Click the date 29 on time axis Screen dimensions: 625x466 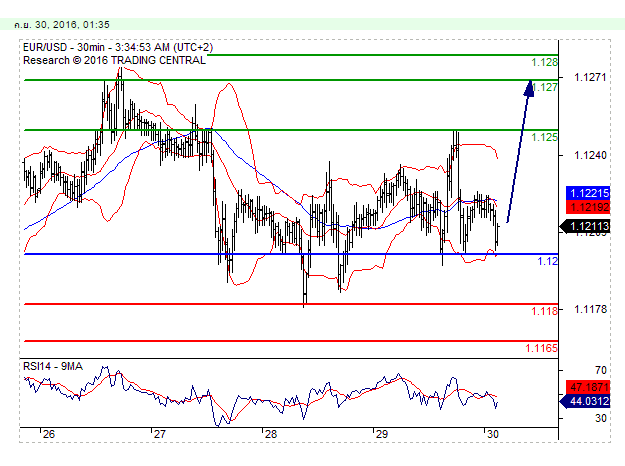pos(381,435)
